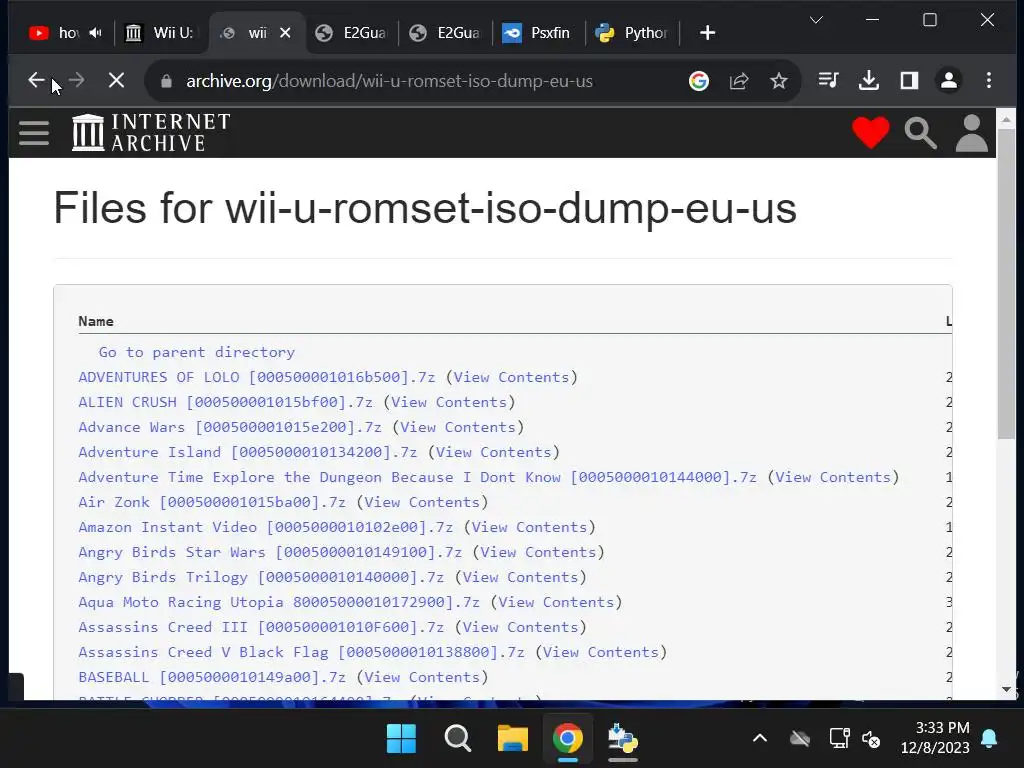The height and width of the screenshot is (768, 1024).
Task: View Contents of Advance Wars
Action: 458,427
